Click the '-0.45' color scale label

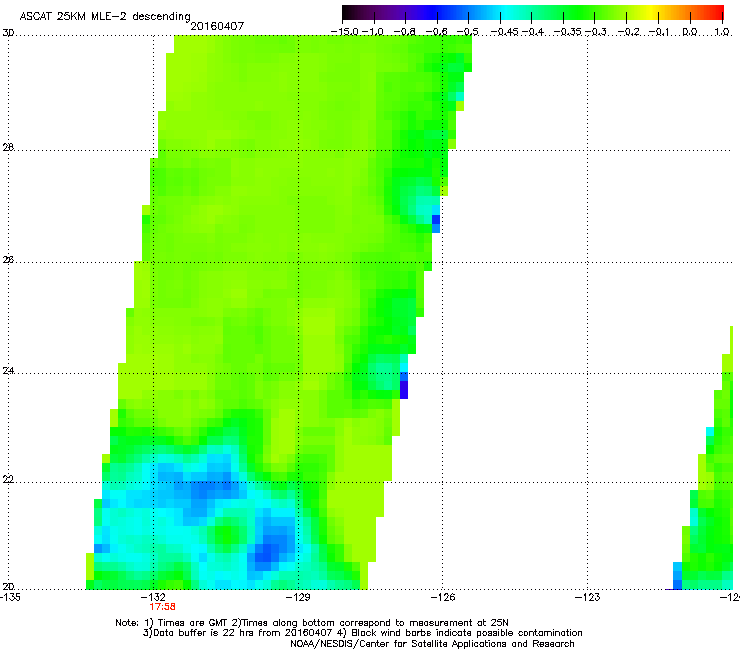click(505, 32)
